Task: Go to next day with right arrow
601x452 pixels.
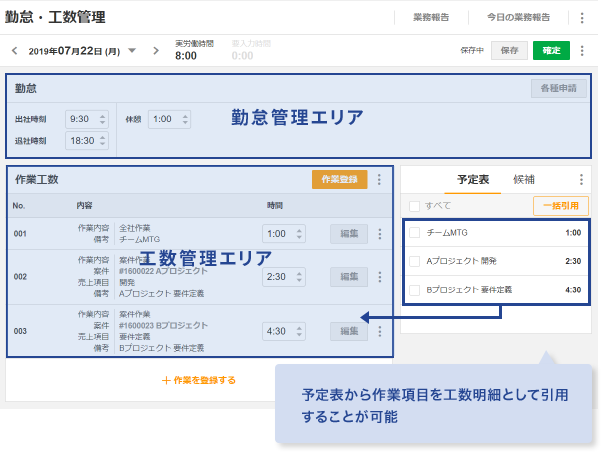Action: (156, 50)
